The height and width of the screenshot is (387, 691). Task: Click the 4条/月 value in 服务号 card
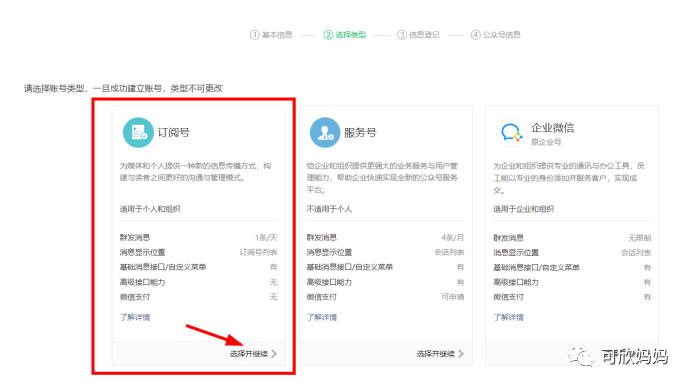click(453, 238)
